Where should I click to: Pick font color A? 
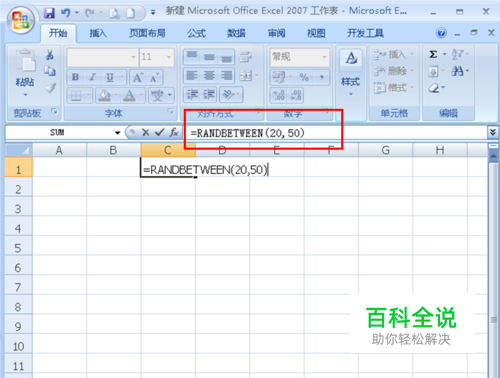click(x=129, y=96)
